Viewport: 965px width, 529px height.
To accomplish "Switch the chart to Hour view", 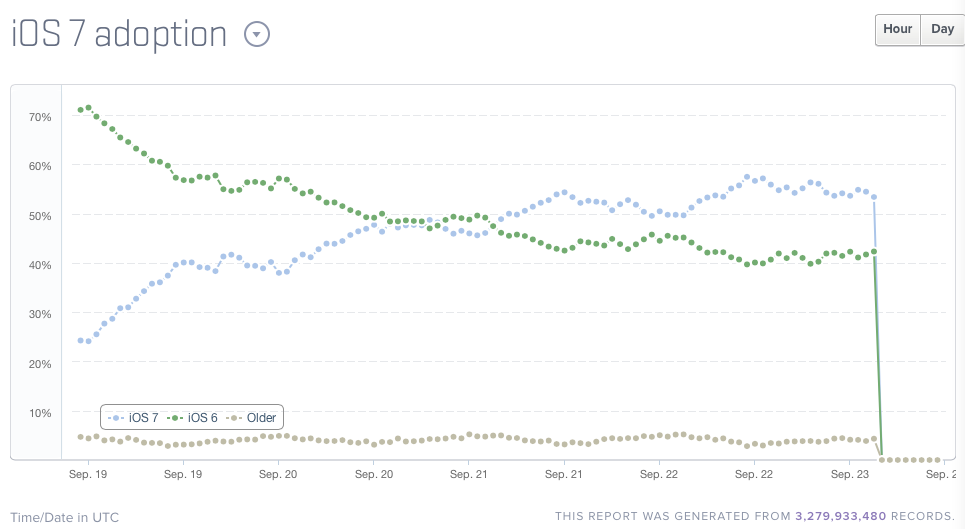I will coord(897,29).
